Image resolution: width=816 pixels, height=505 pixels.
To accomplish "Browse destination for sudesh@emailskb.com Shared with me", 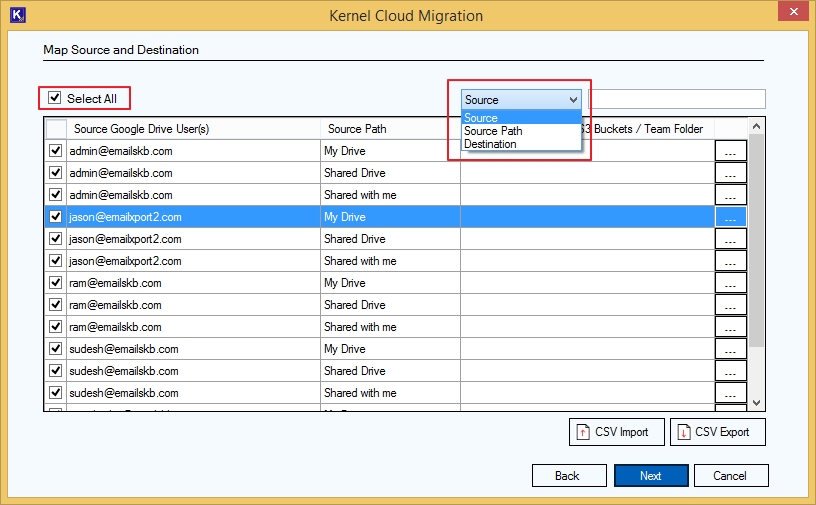I will pyautogui.click(x=731, y=393).
